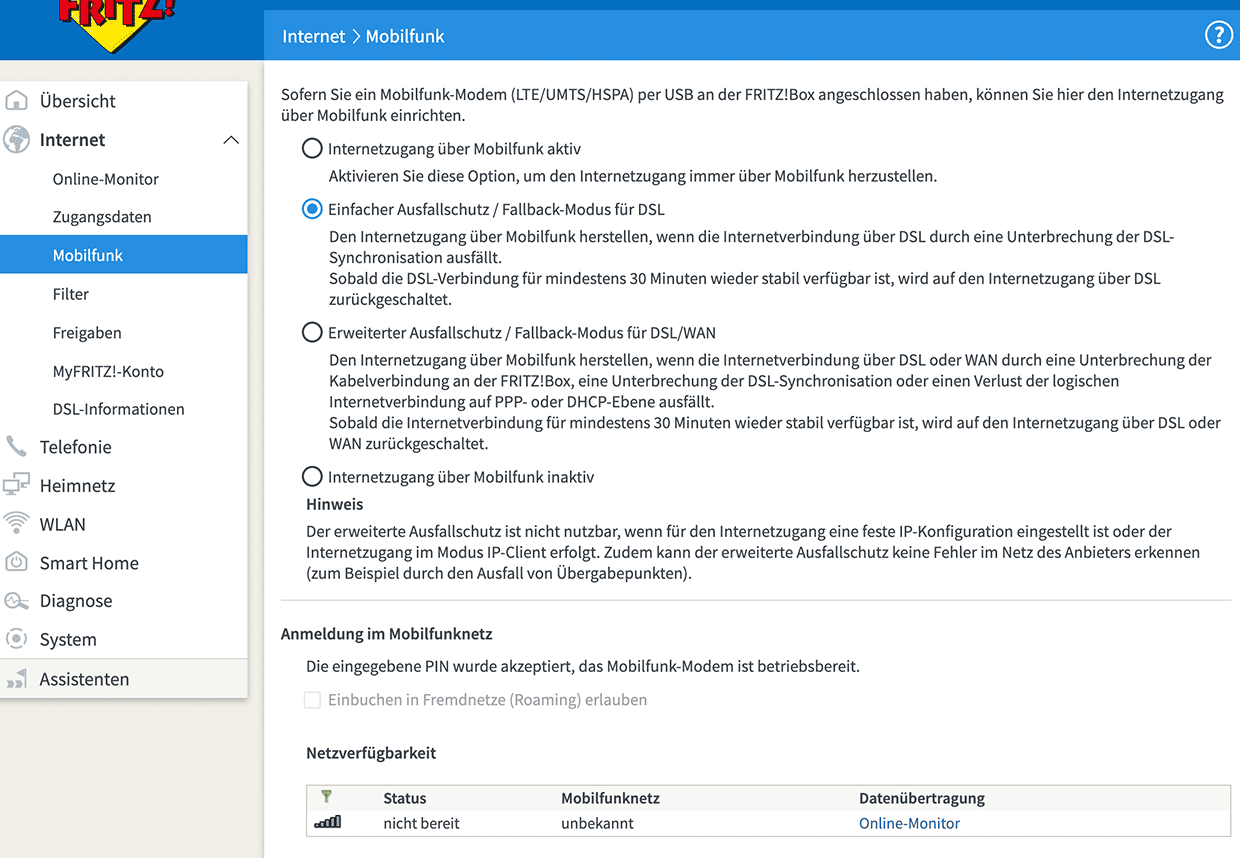The width and height of the screenshot is (1240, 858).
Task: Toggle the roaming (Fremdnetze) checkbox
Action: (312, 700)
